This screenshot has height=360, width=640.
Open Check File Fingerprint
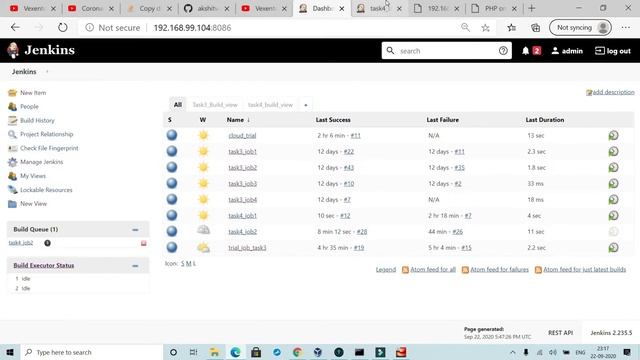(x=49, y=148)
